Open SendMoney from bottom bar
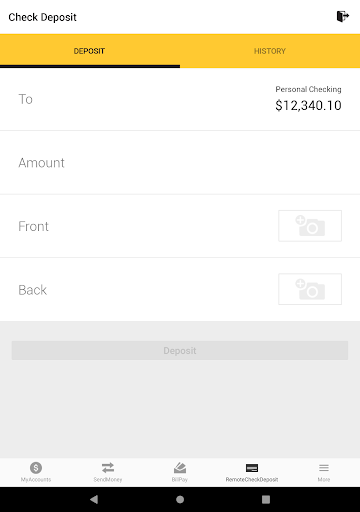The width and height of the screenshot is (360, 512). pos(108,472)
